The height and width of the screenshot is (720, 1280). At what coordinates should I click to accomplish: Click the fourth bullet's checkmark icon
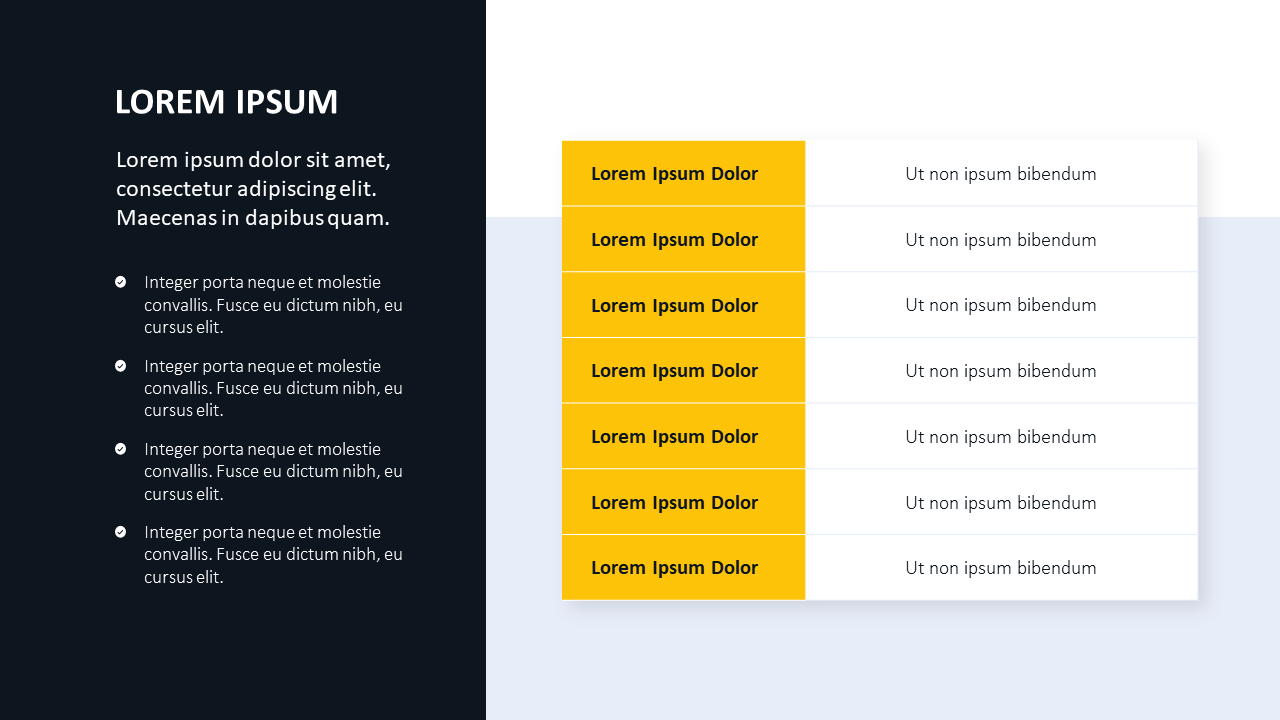point(121,532)
